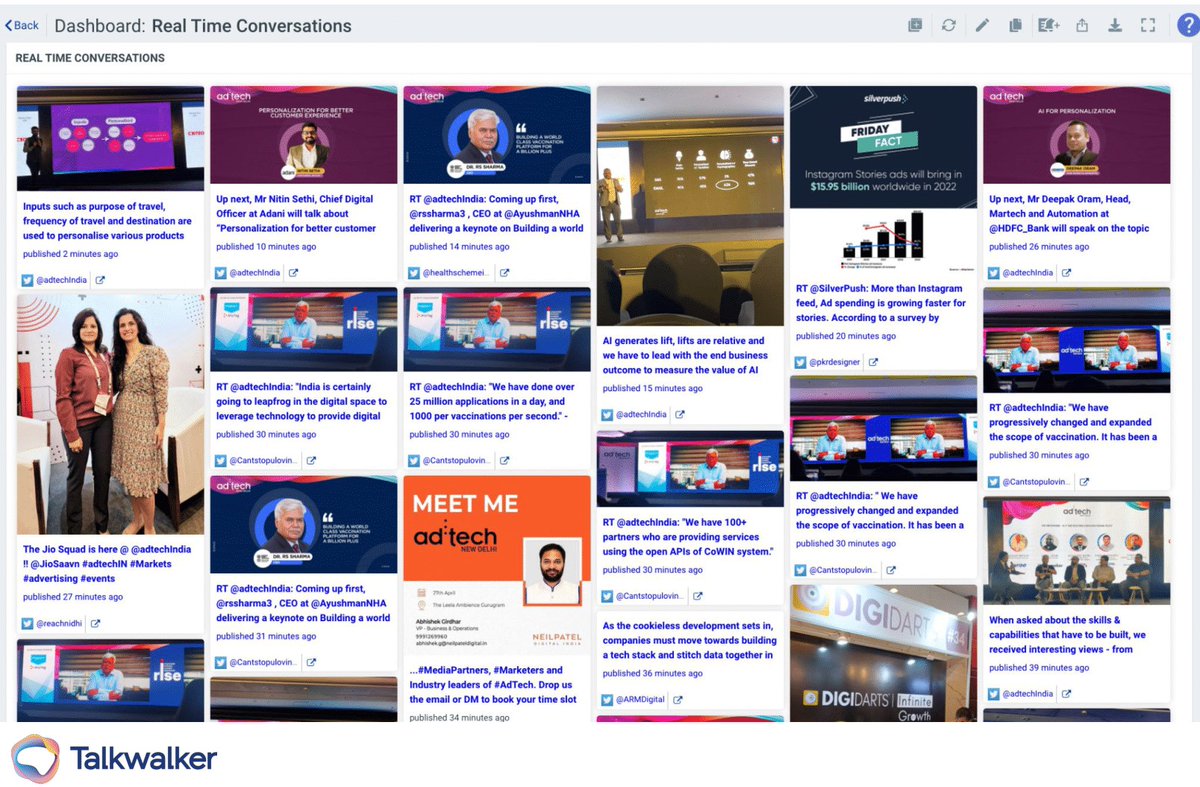Open help via the question mark icon

[x=1187, y=26]
